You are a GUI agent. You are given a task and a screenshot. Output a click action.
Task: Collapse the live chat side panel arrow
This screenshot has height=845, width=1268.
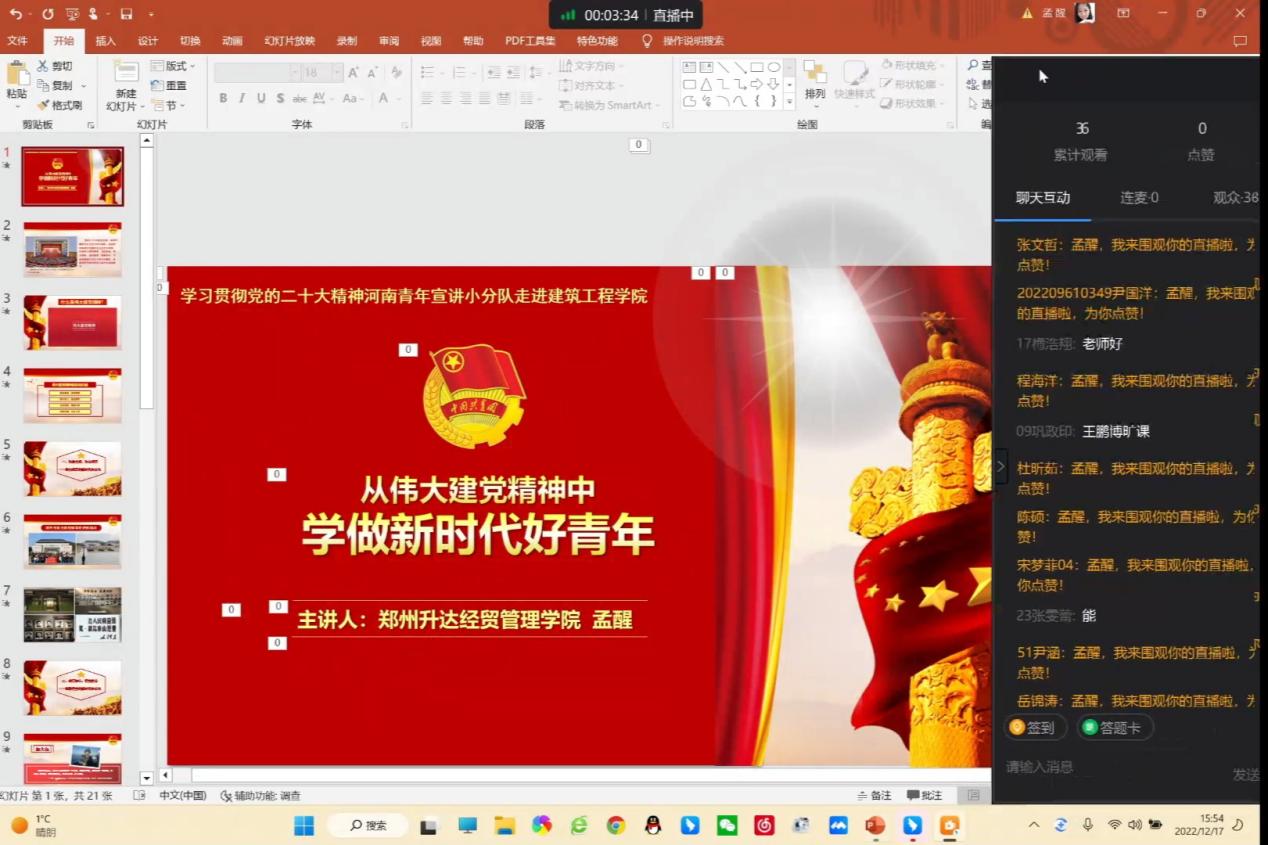coord(1001,466)
